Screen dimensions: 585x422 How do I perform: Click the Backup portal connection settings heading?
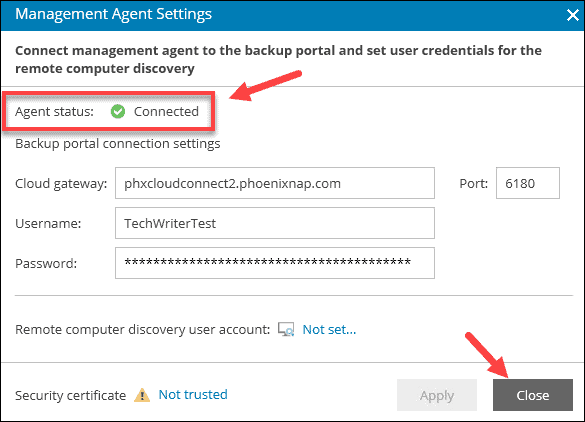[118, 143]
